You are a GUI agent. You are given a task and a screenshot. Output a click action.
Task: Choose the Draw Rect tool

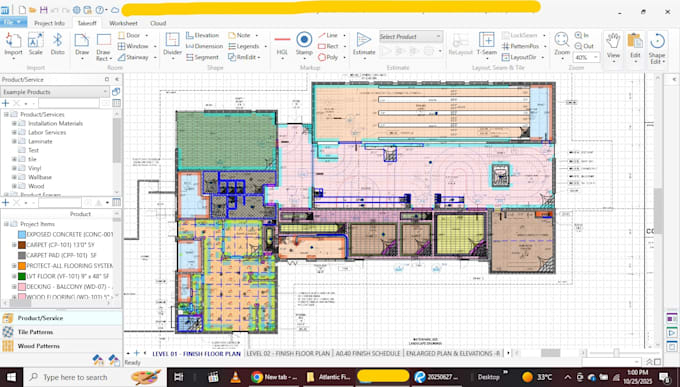click(104, 47)
